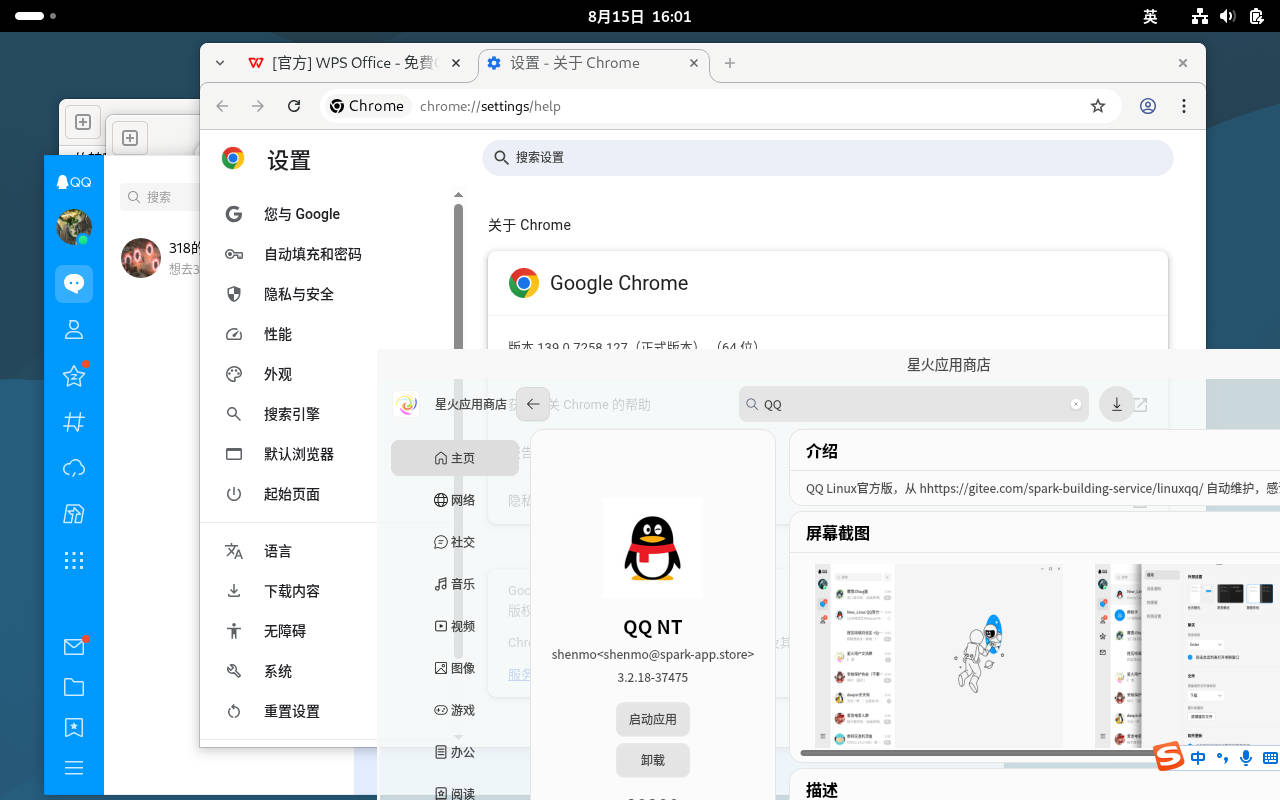1280x800 pixels.
Task: Open QQ cloud icon in sidebar
Action: pyautogui.click(x=74, y=468)
